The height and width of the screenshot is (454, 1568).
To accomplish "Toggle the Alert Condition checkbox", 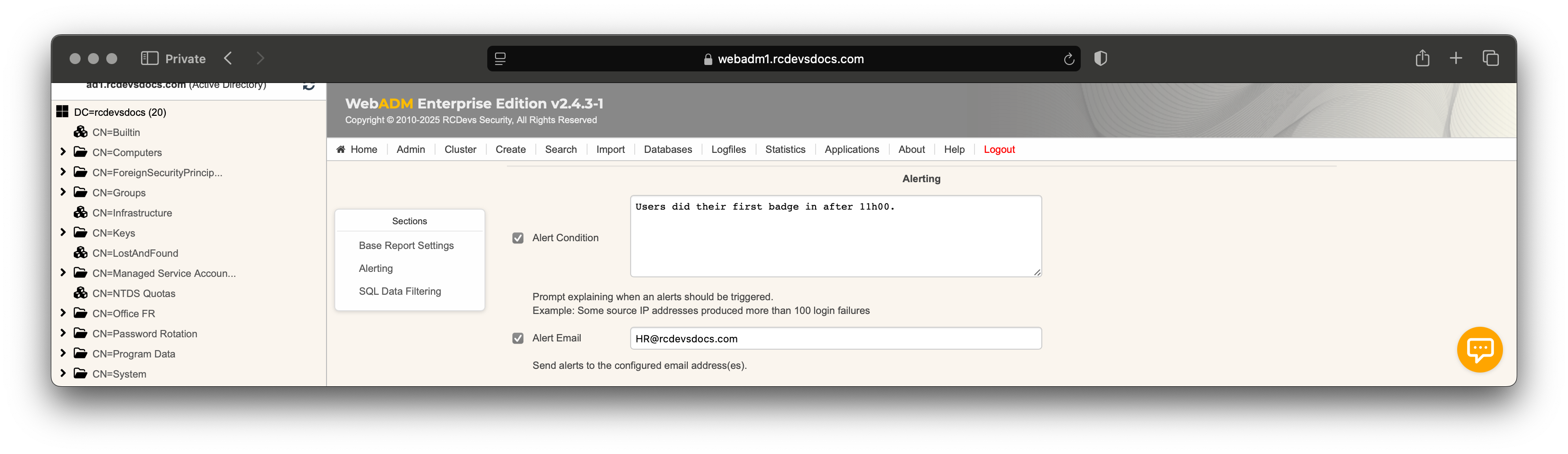I will coord(518,238).
